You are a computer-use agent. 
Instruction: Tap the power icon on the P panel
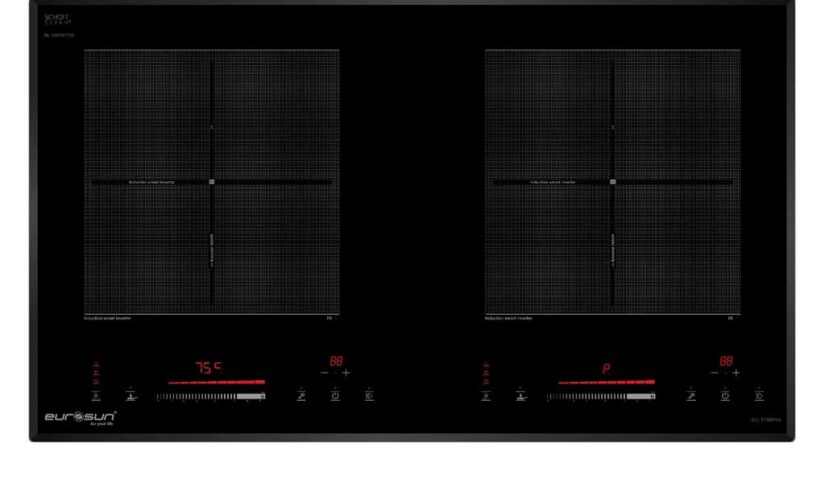[x=725, y=396]
